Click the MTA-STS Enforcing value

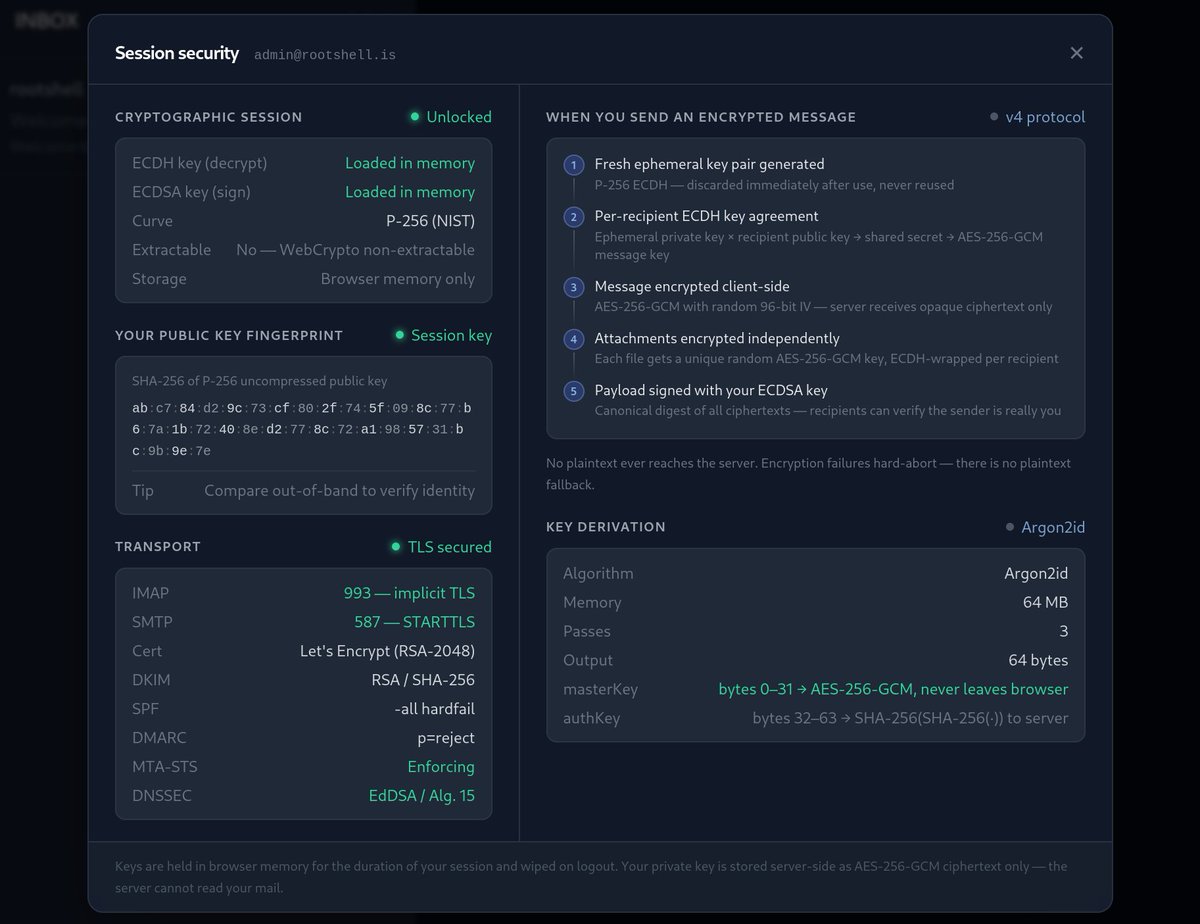point(441,767)
